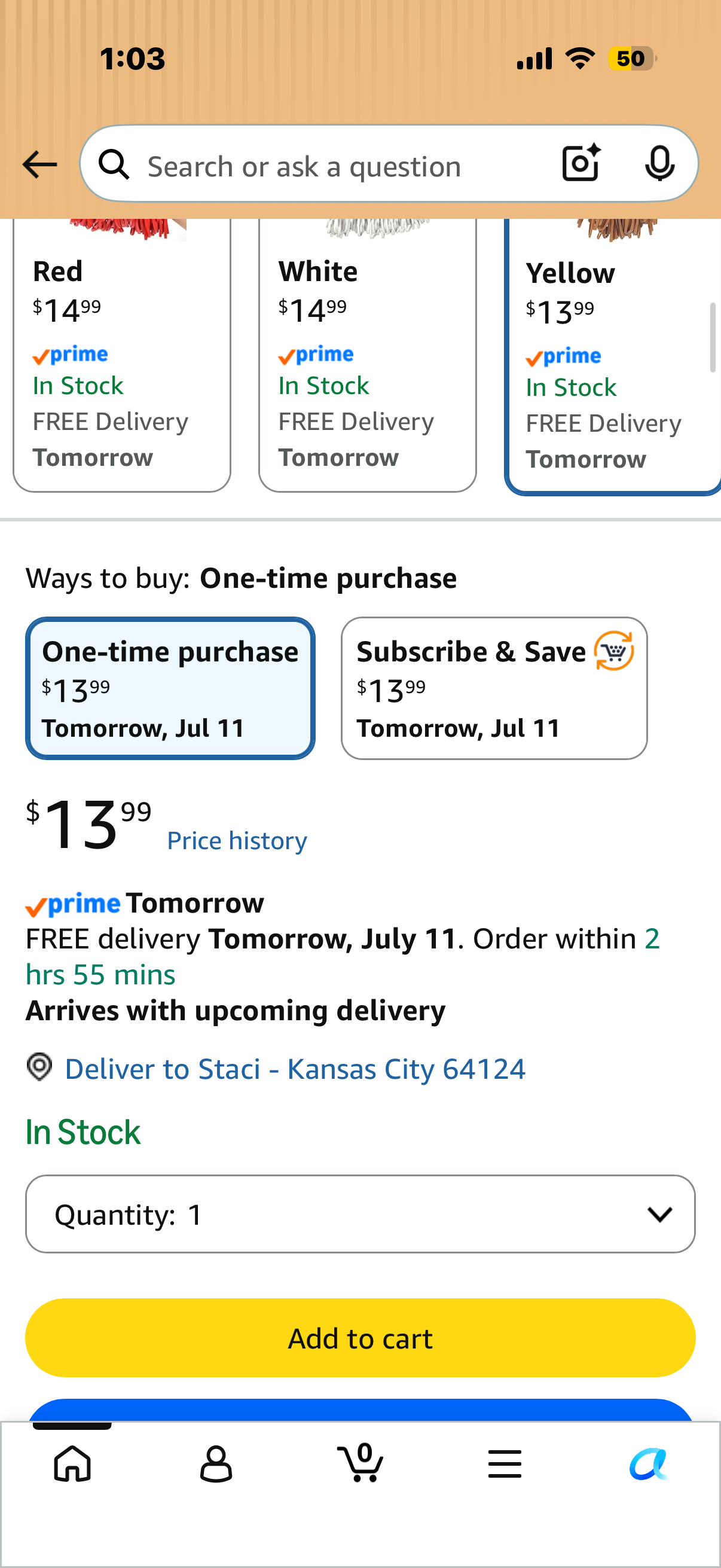Choose the White color variant
Image resolution: width=721 pixels, height=1568 pixels.
(368, 355)
